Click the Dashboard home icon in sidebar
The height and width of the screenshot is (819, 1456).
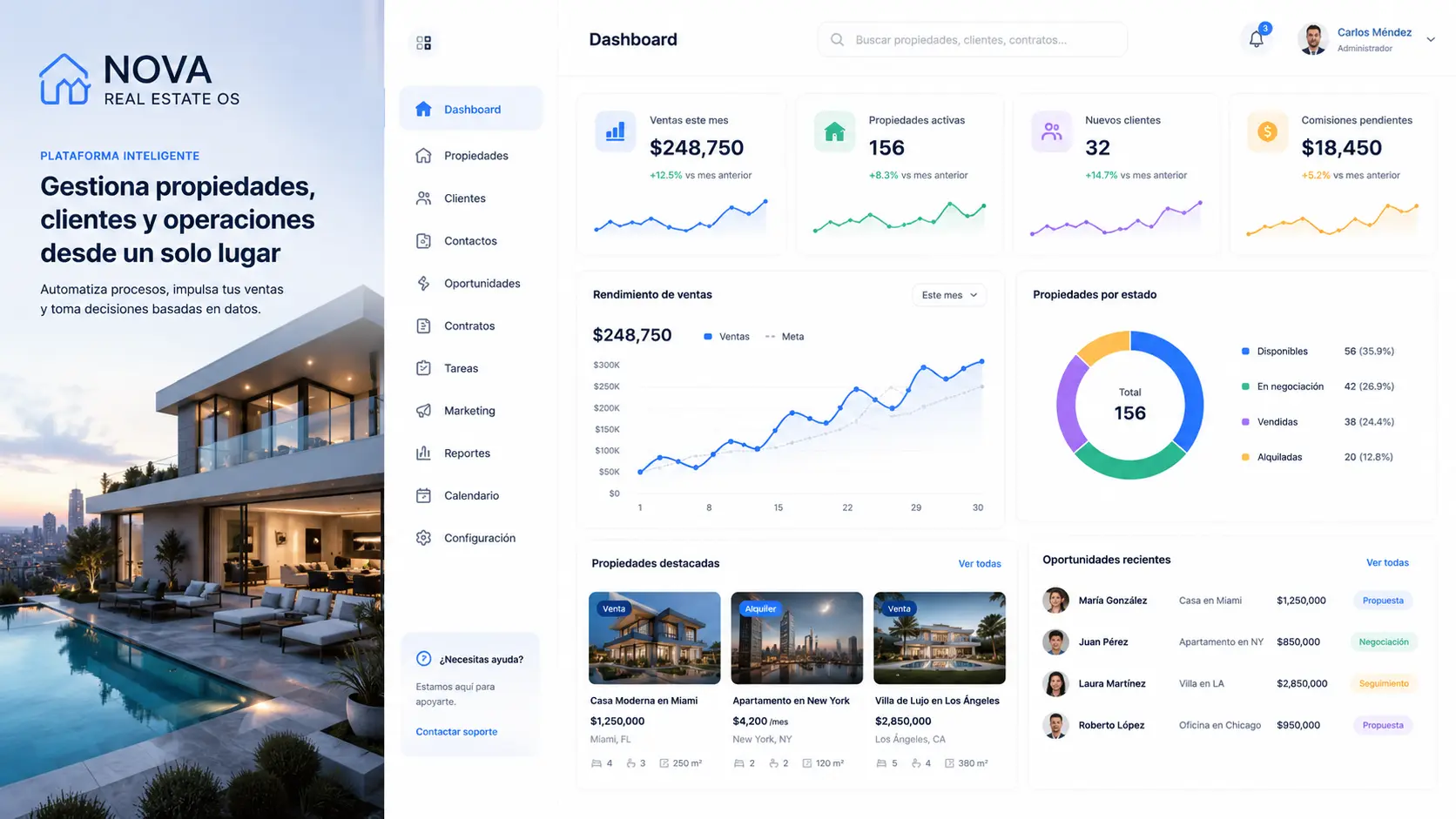tap(423, 109)
